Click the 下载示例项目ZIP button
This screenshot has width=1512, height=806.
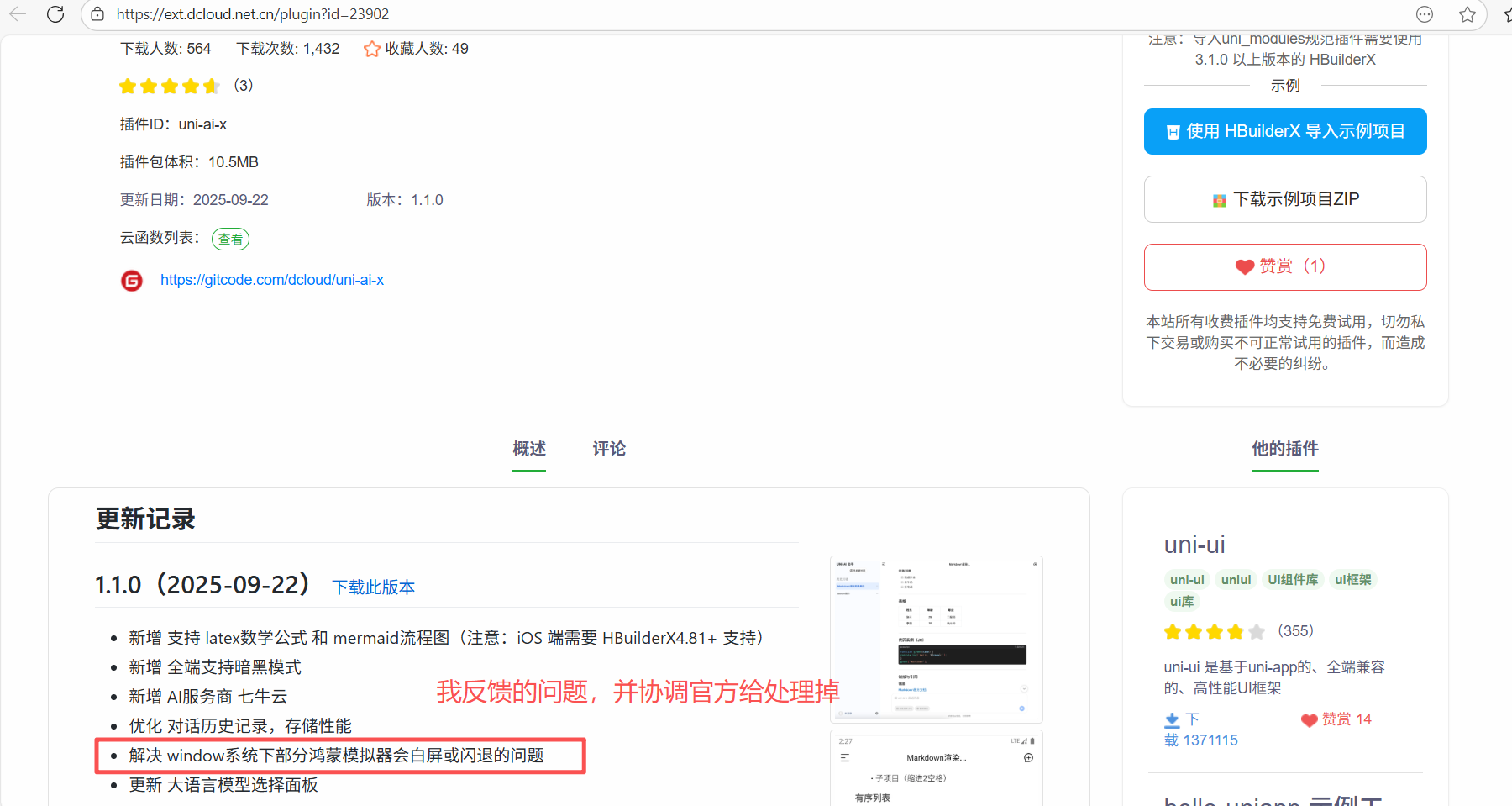[1284, 199]
